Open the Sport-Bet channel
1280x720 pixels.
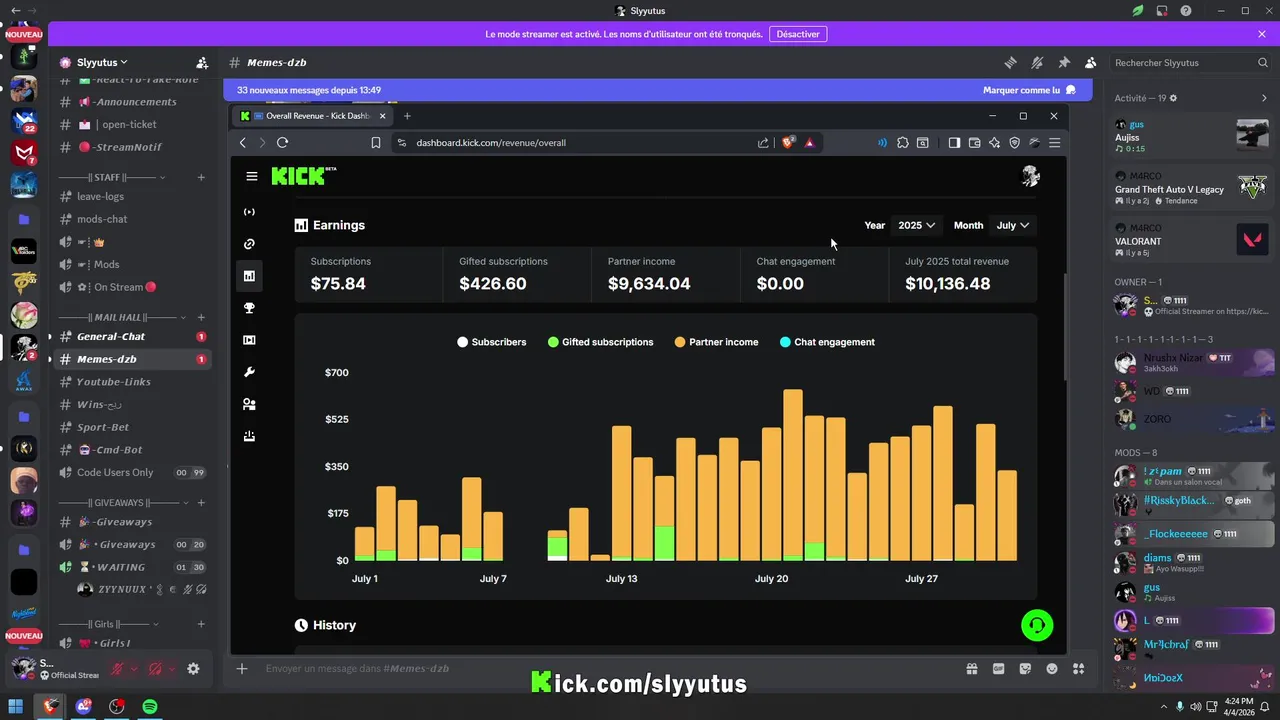(132, 427)
